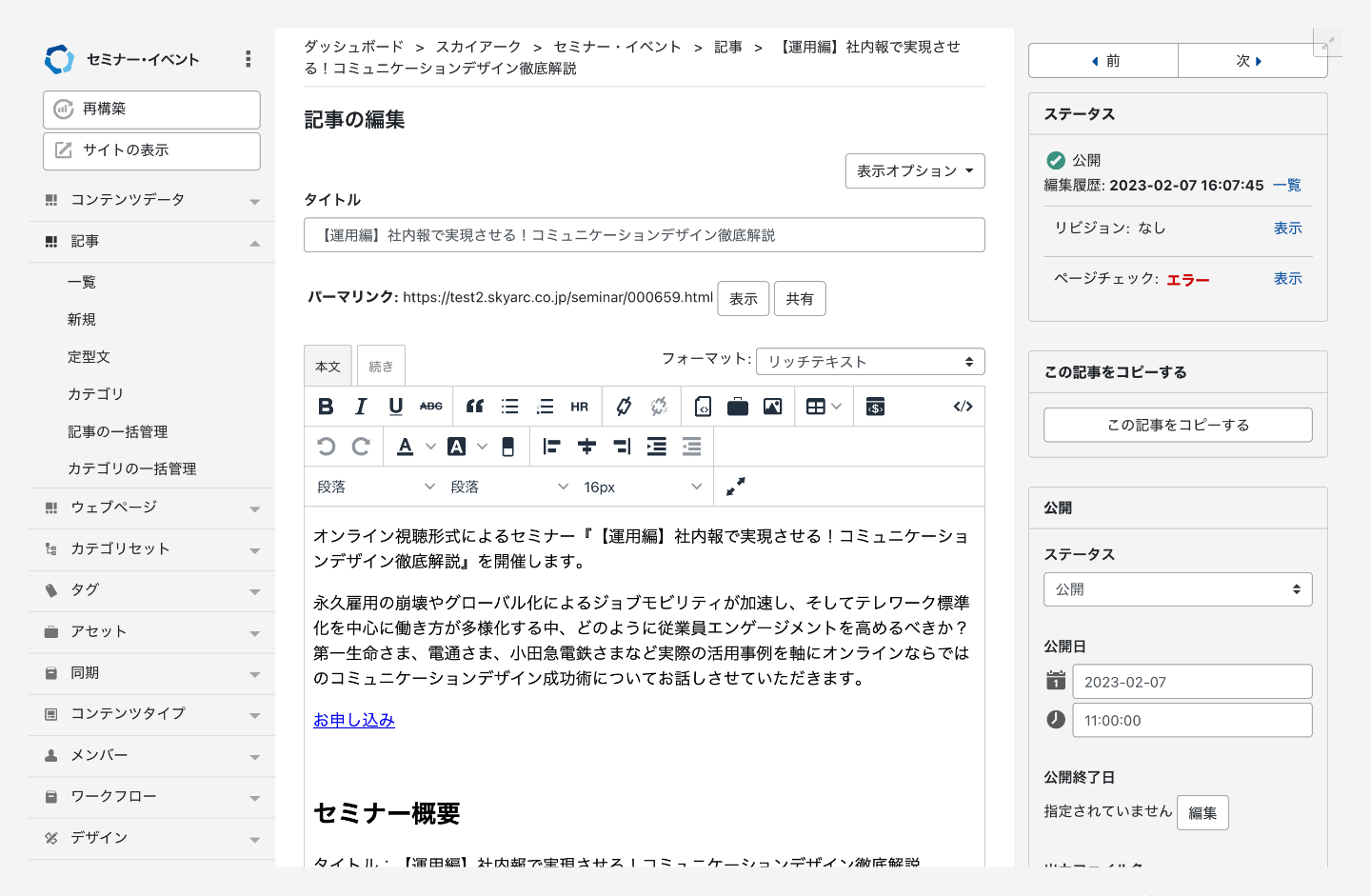
Task: Toggle fullscreen editor mode
Action: 735,487
